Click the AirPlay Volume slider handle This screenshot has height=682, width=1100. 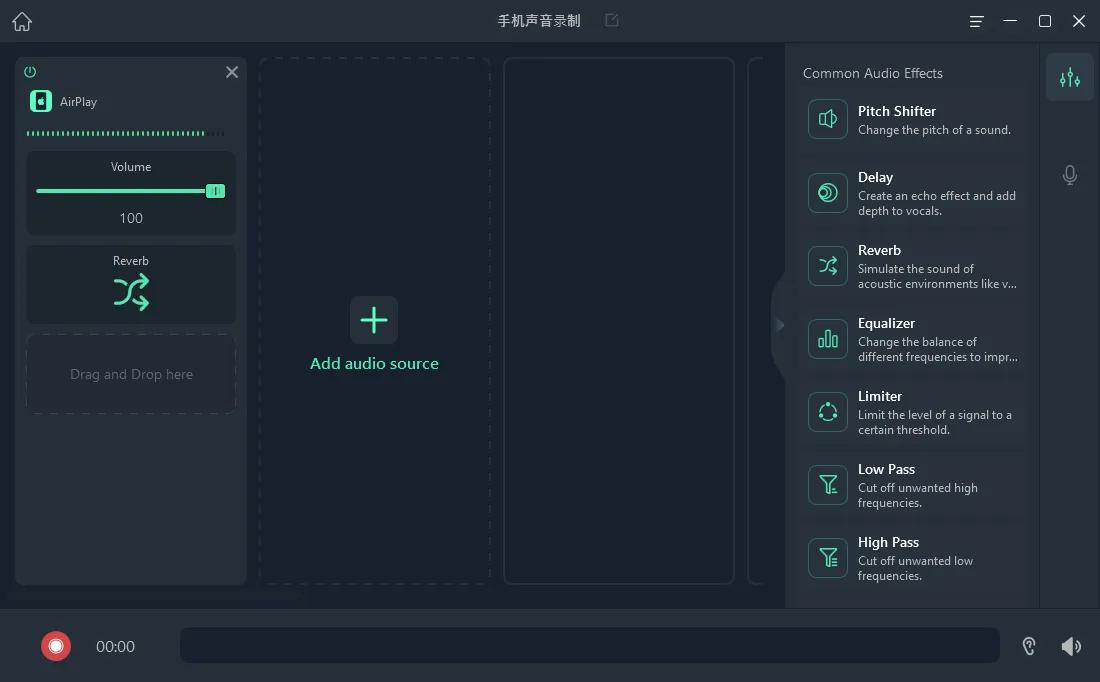click(215, 191)
